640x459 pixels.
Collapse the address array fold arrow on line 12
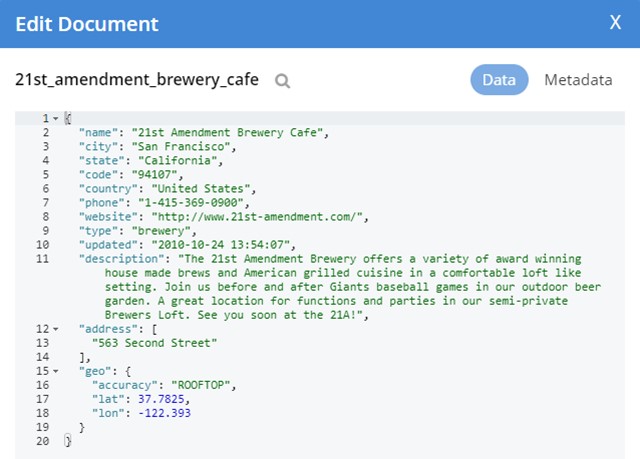point(56,329)
